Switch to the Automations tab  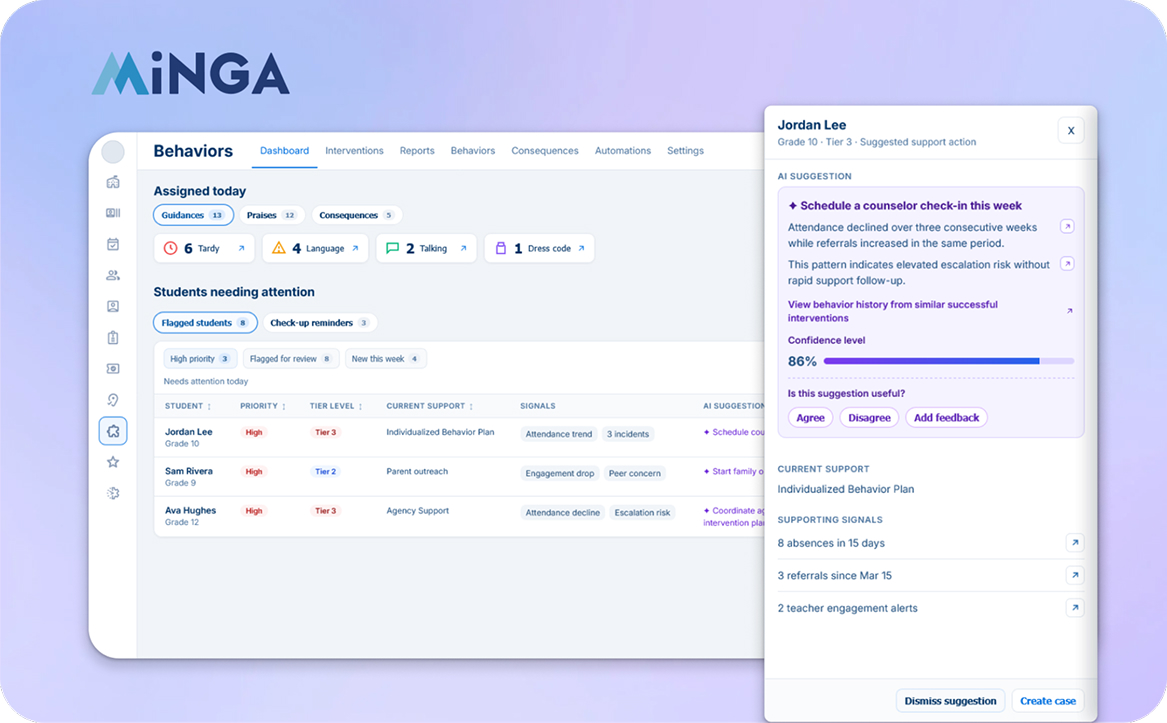(623, 150)
